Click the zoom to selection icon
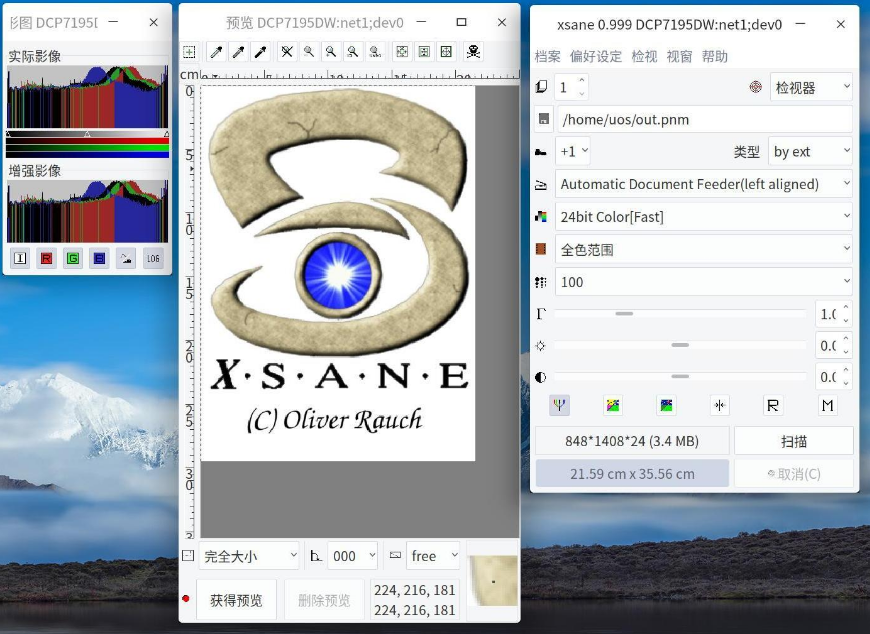 pos(353,52)
